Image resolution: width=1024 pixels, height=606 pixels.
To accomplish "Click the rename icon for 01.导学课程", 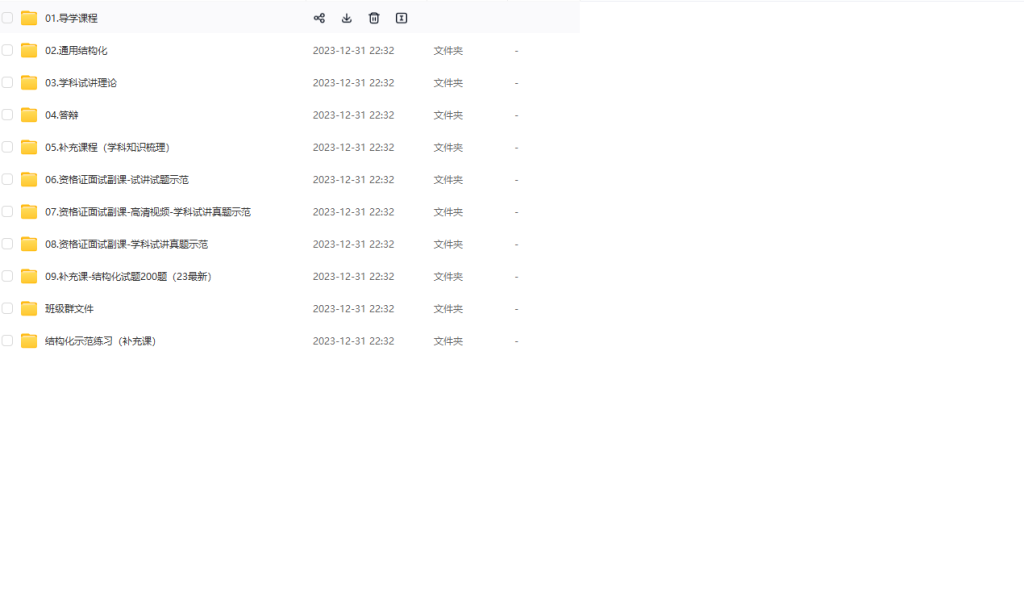I will click(401, 18).
